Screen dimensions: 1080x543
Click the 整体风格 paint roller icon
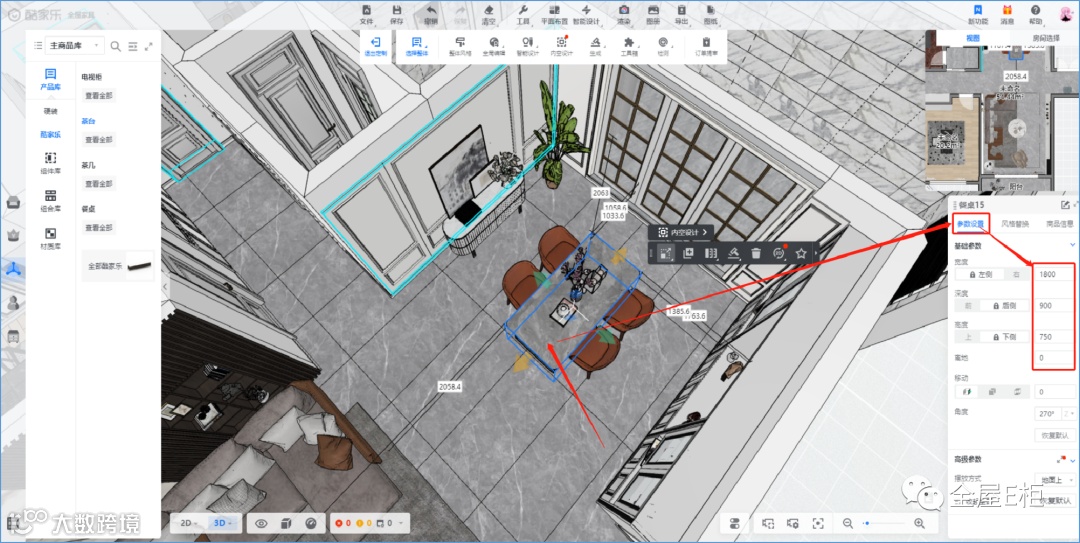[x=460, y=43]
